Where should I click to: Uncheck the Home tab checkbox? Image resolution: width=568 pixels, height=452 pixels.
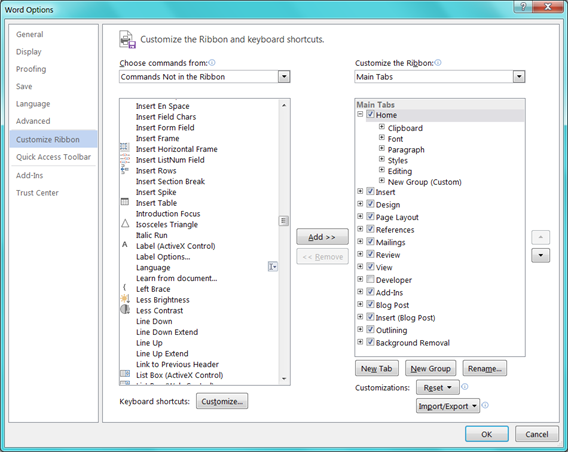(370, 114)
